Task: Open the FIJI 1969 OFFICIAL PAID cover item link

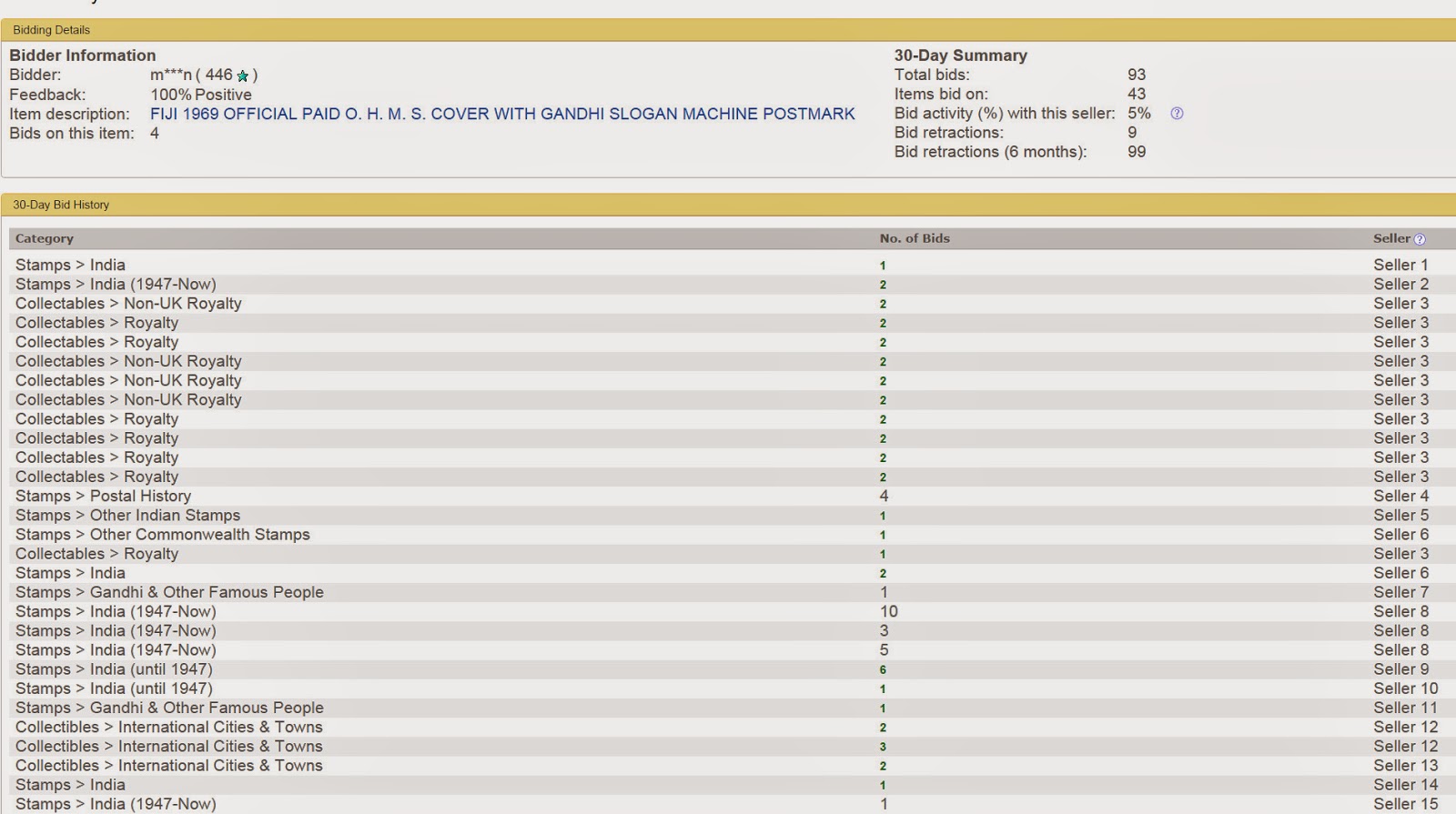Action: (502, 114)
